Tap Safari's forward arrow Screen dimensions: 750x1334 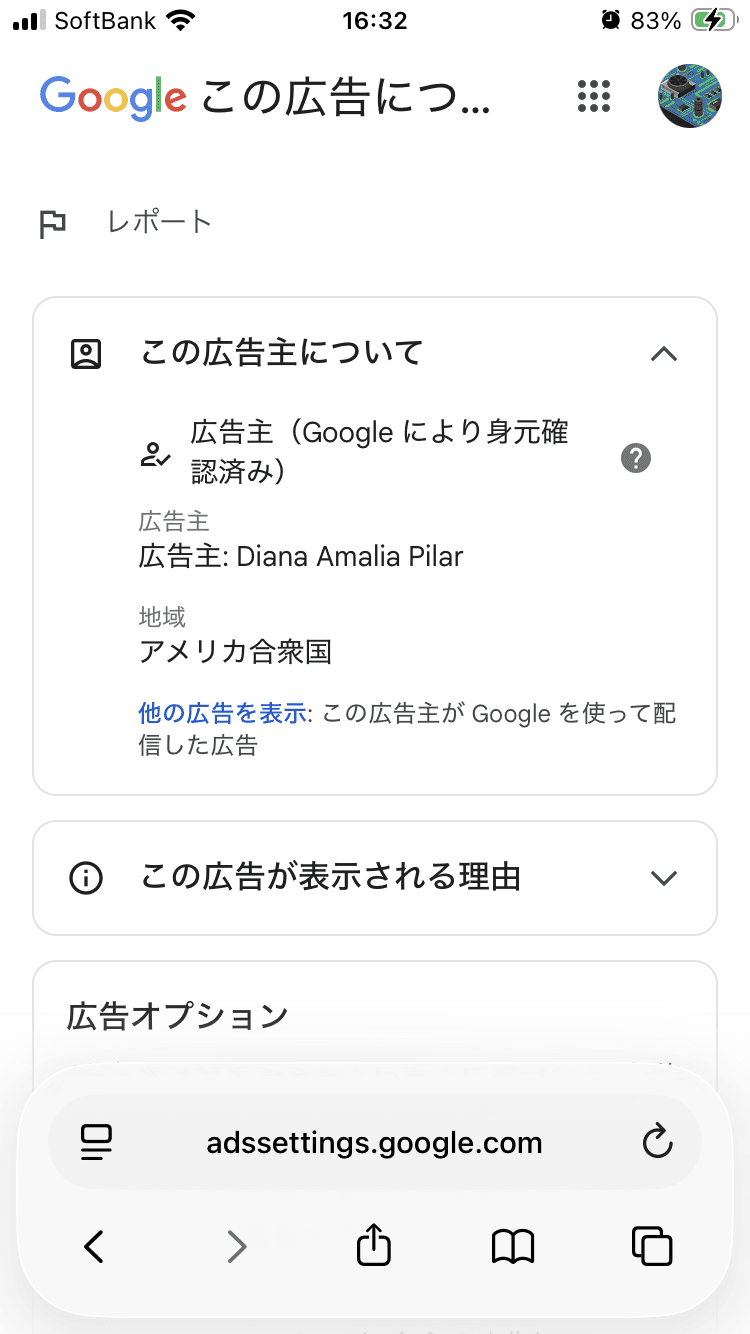(x=236, y=1246)
